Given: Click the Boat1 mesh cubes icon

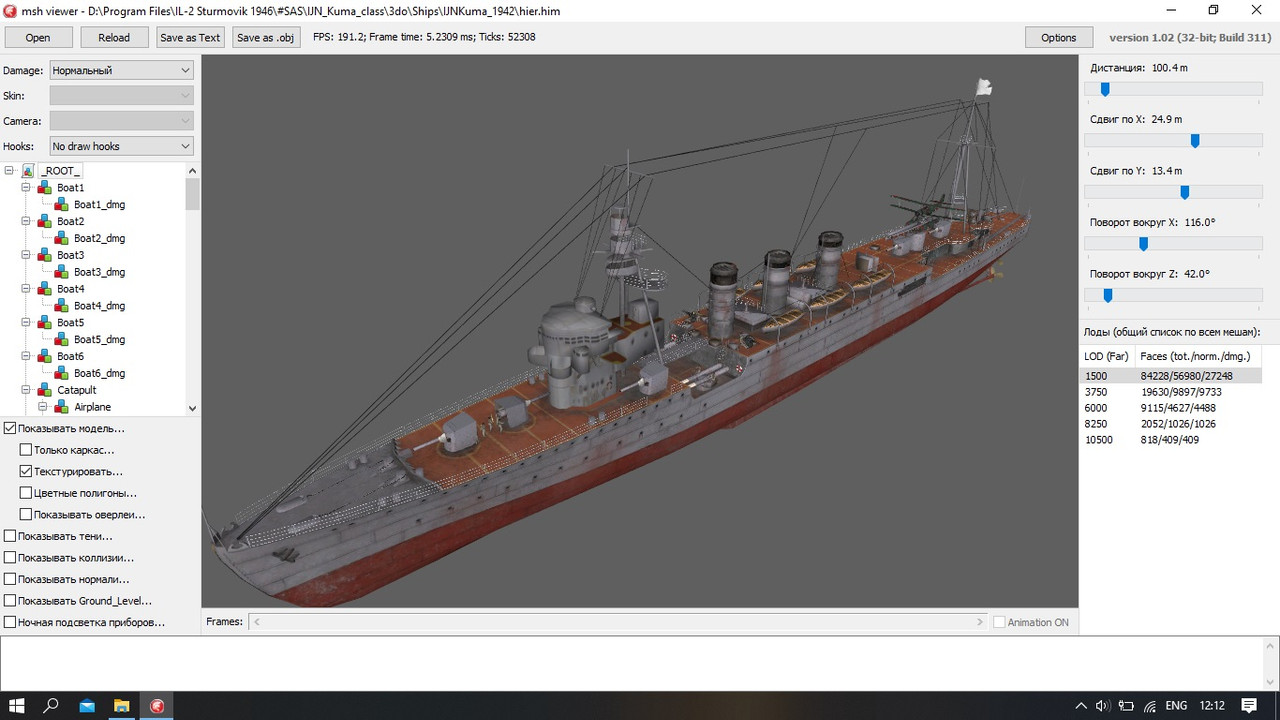Looking at the screenshot, I should pyautogui.click(x=45, y=188).
